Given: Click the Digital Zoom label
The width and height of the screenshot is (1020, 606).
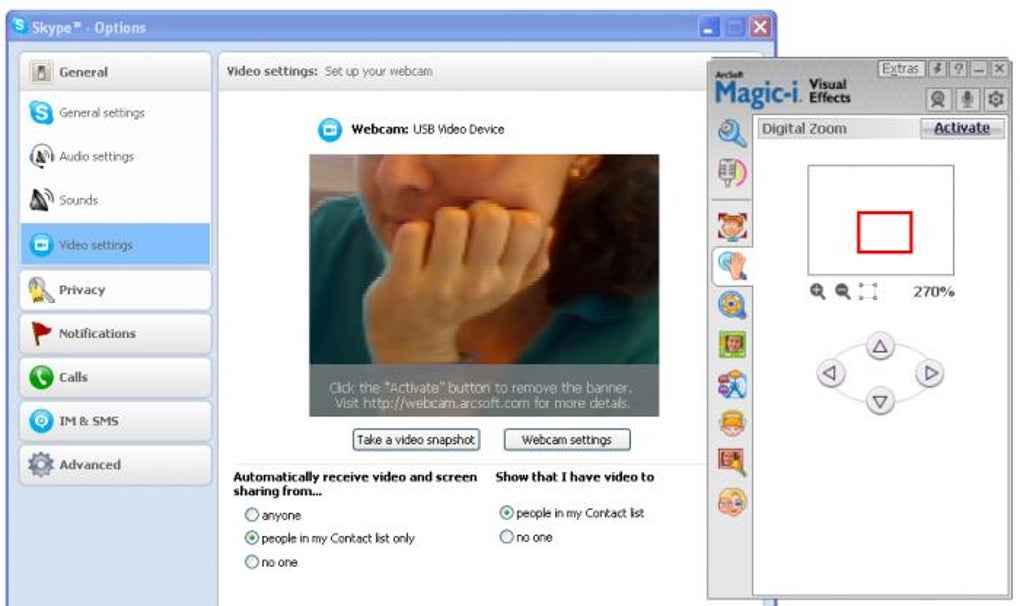Looking at the screenshot, I should point(804,129).
